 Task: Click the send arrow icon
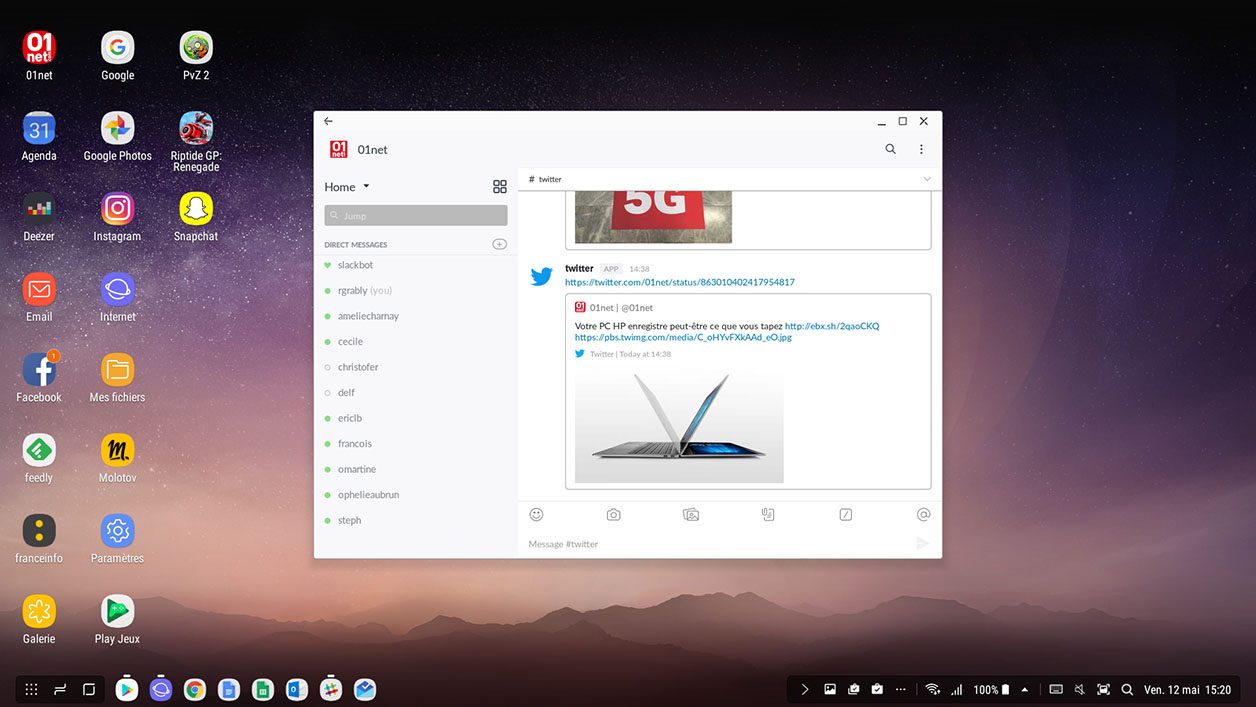[x=923, y=543]
